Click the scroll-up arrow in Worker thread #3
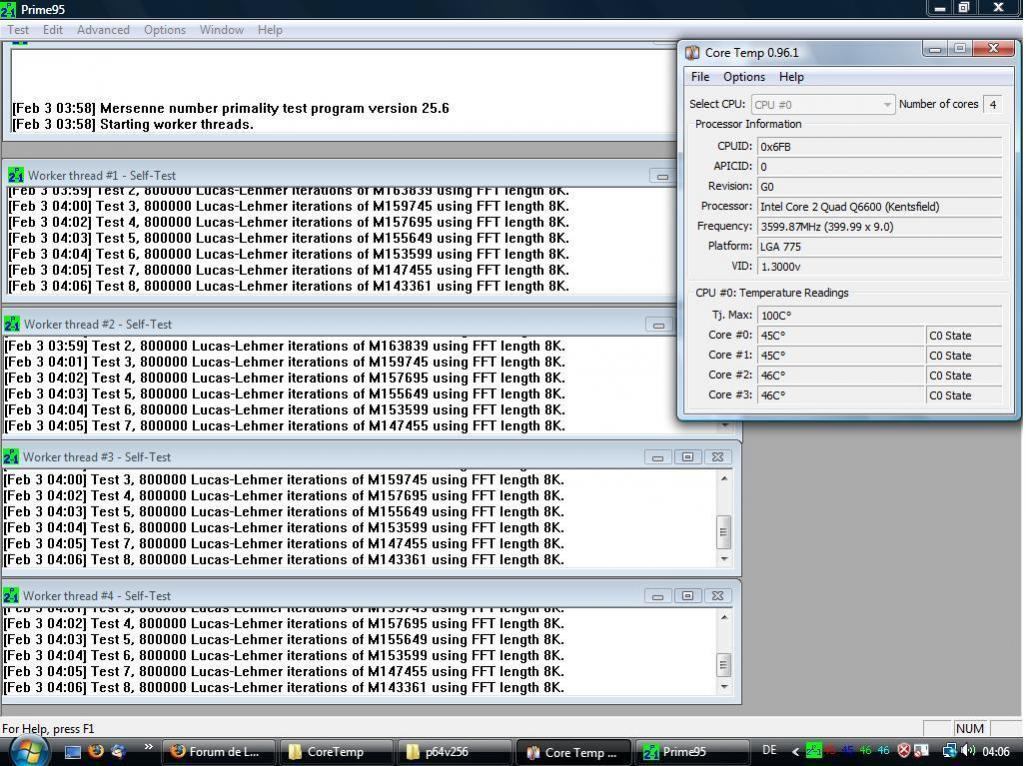The width and height of the screenshot is (1026, 766). click(724, 479)
